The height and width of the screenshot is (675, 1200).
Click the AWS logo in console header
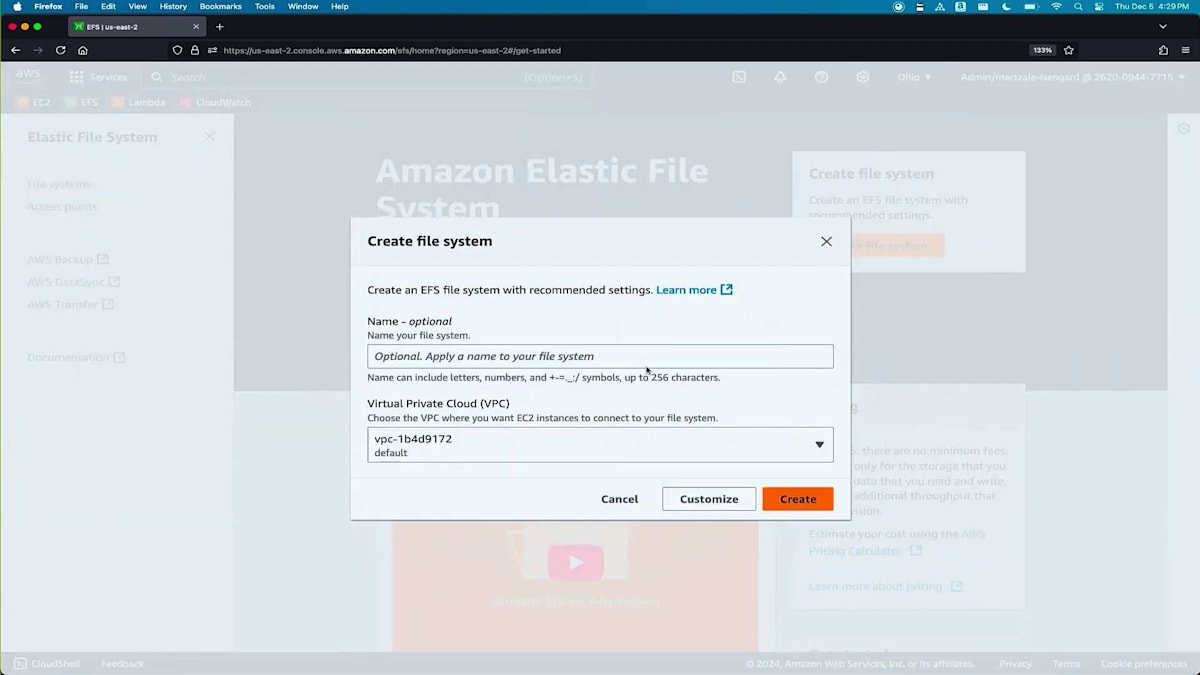click(x=28, y=76)
